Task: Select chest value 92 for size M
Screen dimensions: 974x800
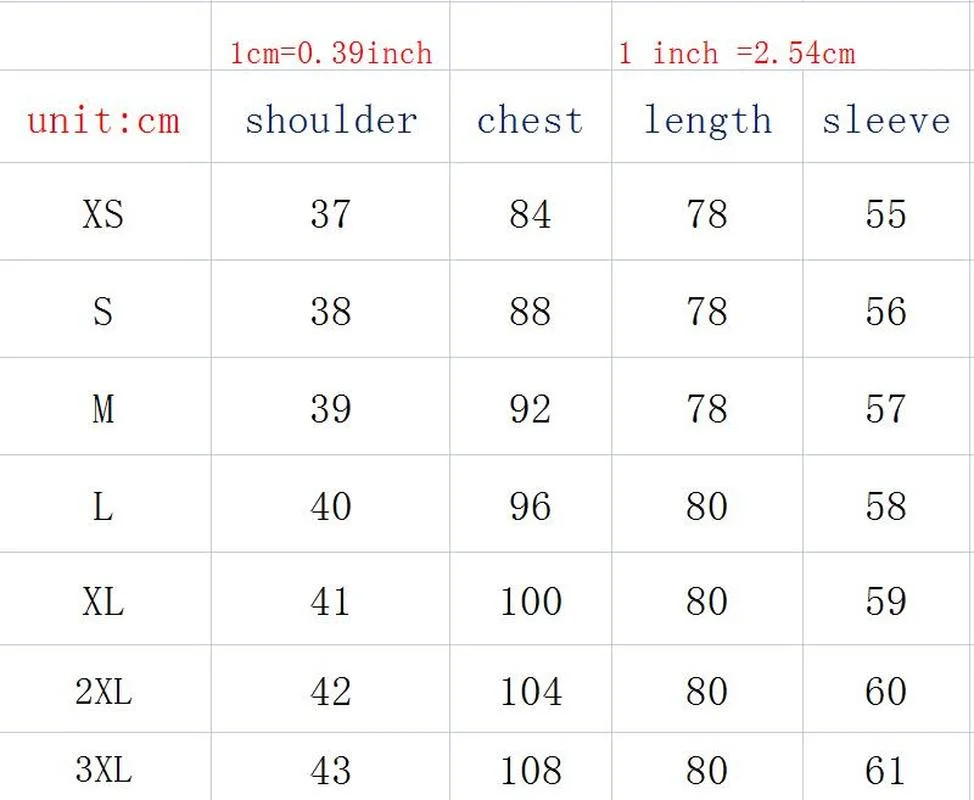Action: coord(530,408)
